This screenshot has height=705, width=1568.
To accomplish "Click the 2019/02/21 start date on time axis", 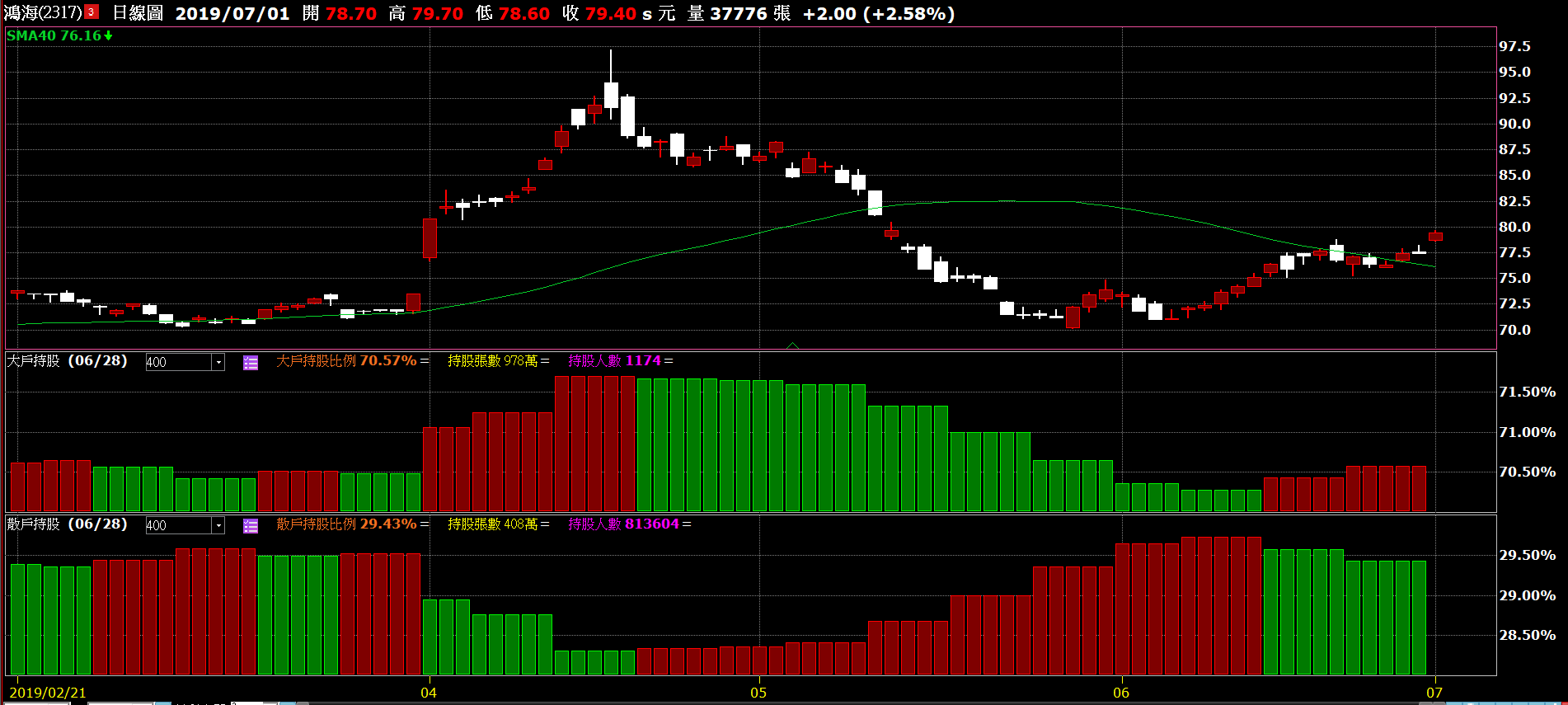I will point(48,693).
